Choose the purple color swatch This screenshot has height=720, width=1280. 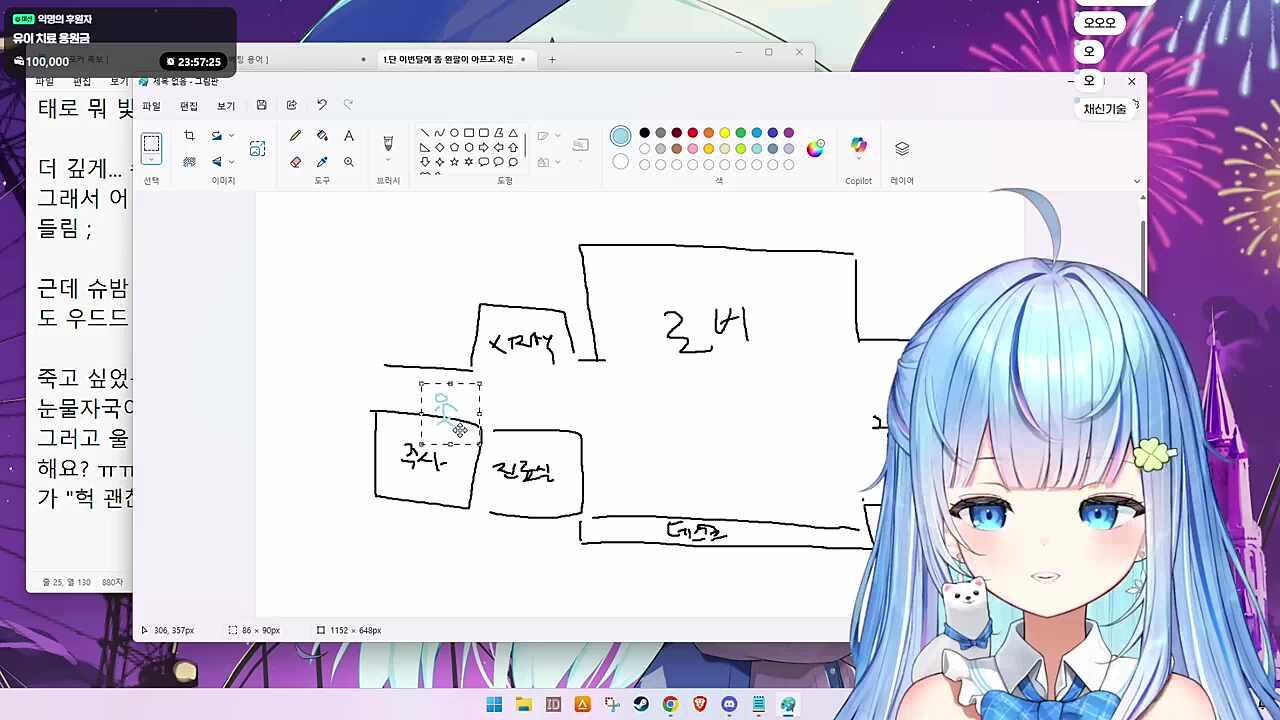coord(789,133)
